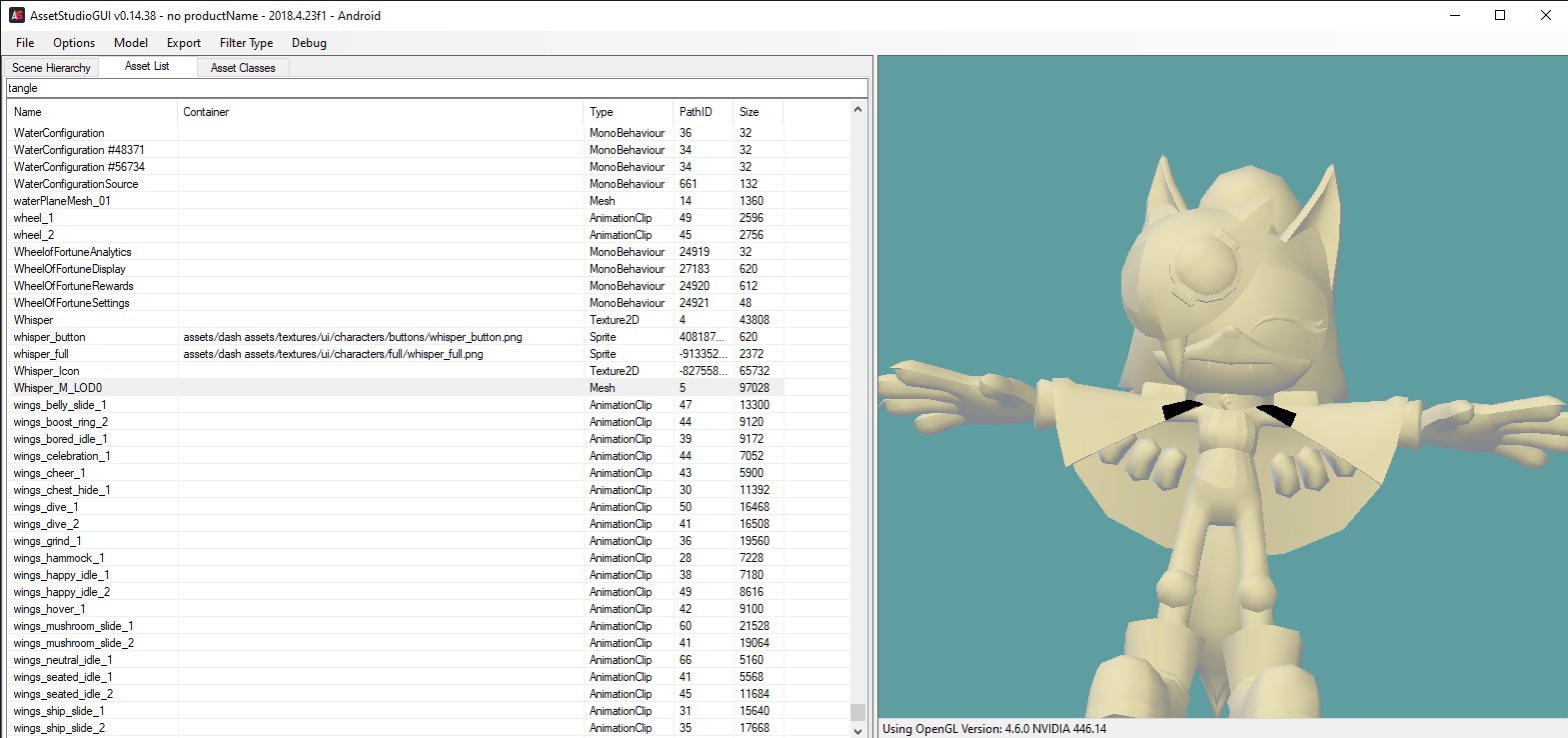Select the WaterConfigurationSource row
This screenshot has width=1568, height=738.
coord(430,184)
